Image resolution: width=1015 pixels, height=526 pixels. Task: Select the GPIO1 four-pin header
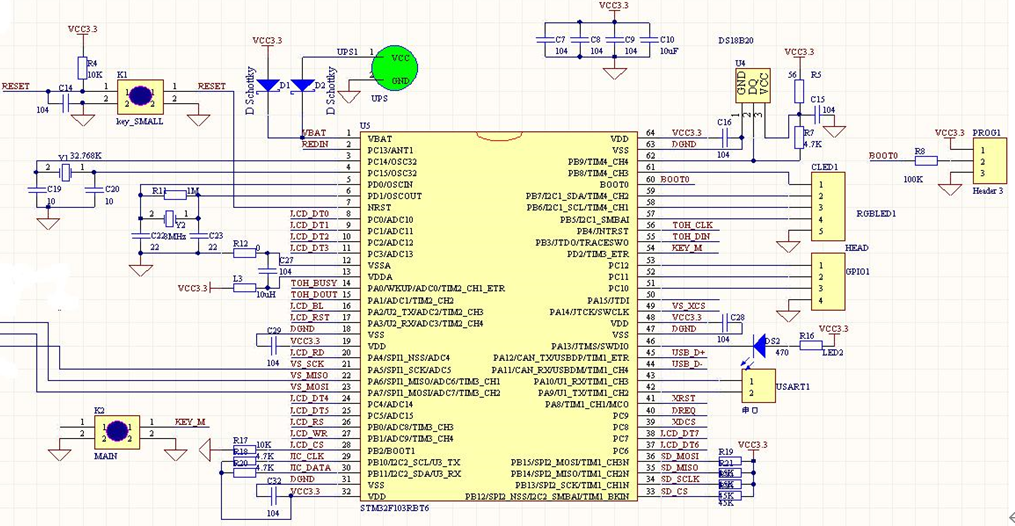pos(828,282)
